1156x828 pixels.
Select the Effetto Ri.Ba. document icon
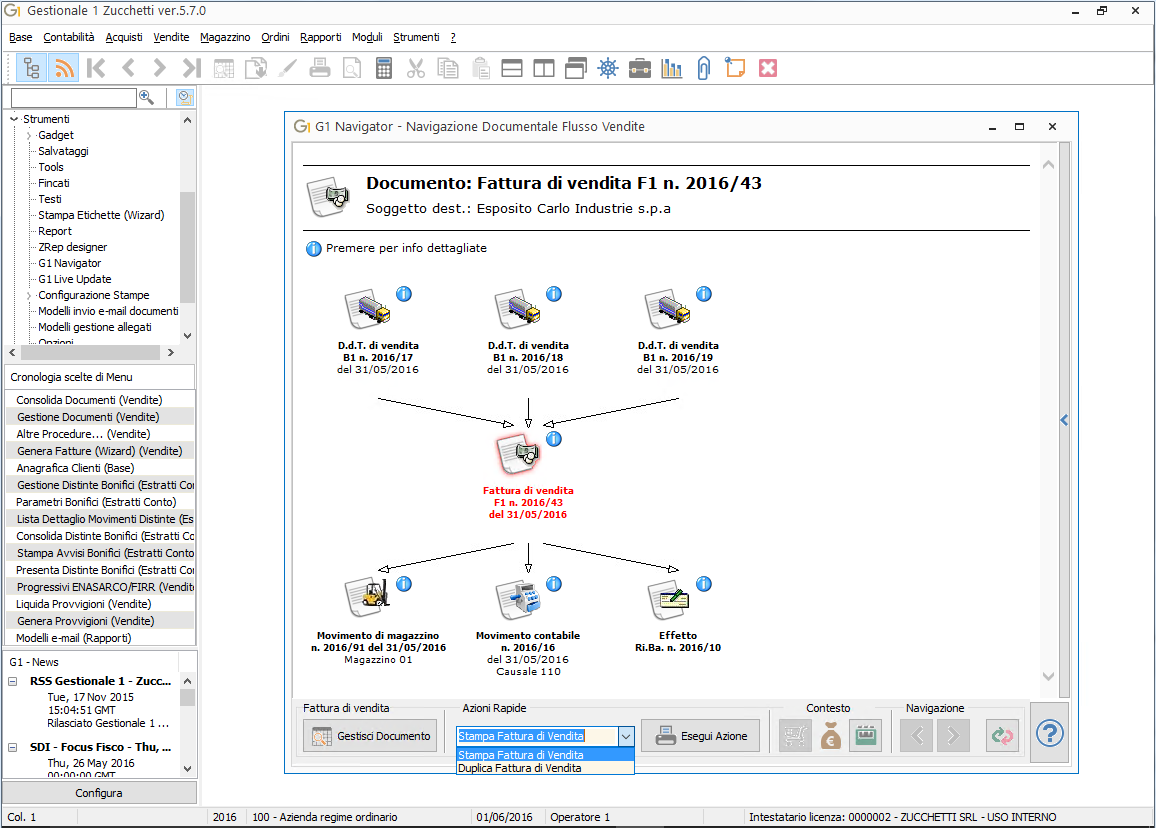click(668, 599)
